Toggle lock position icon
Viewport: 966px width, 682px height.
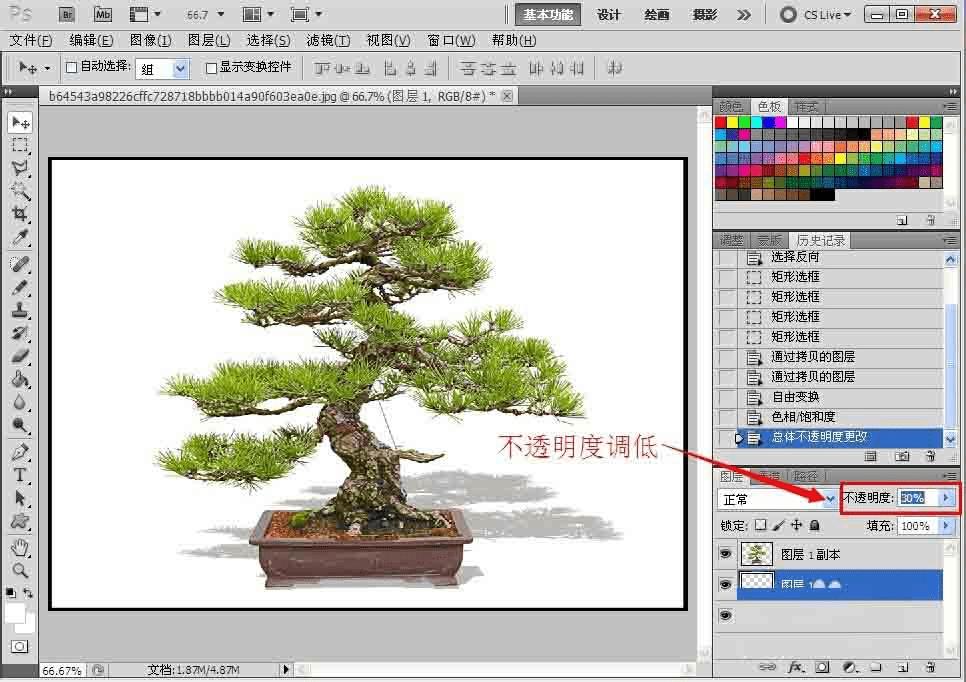(797, 525)
